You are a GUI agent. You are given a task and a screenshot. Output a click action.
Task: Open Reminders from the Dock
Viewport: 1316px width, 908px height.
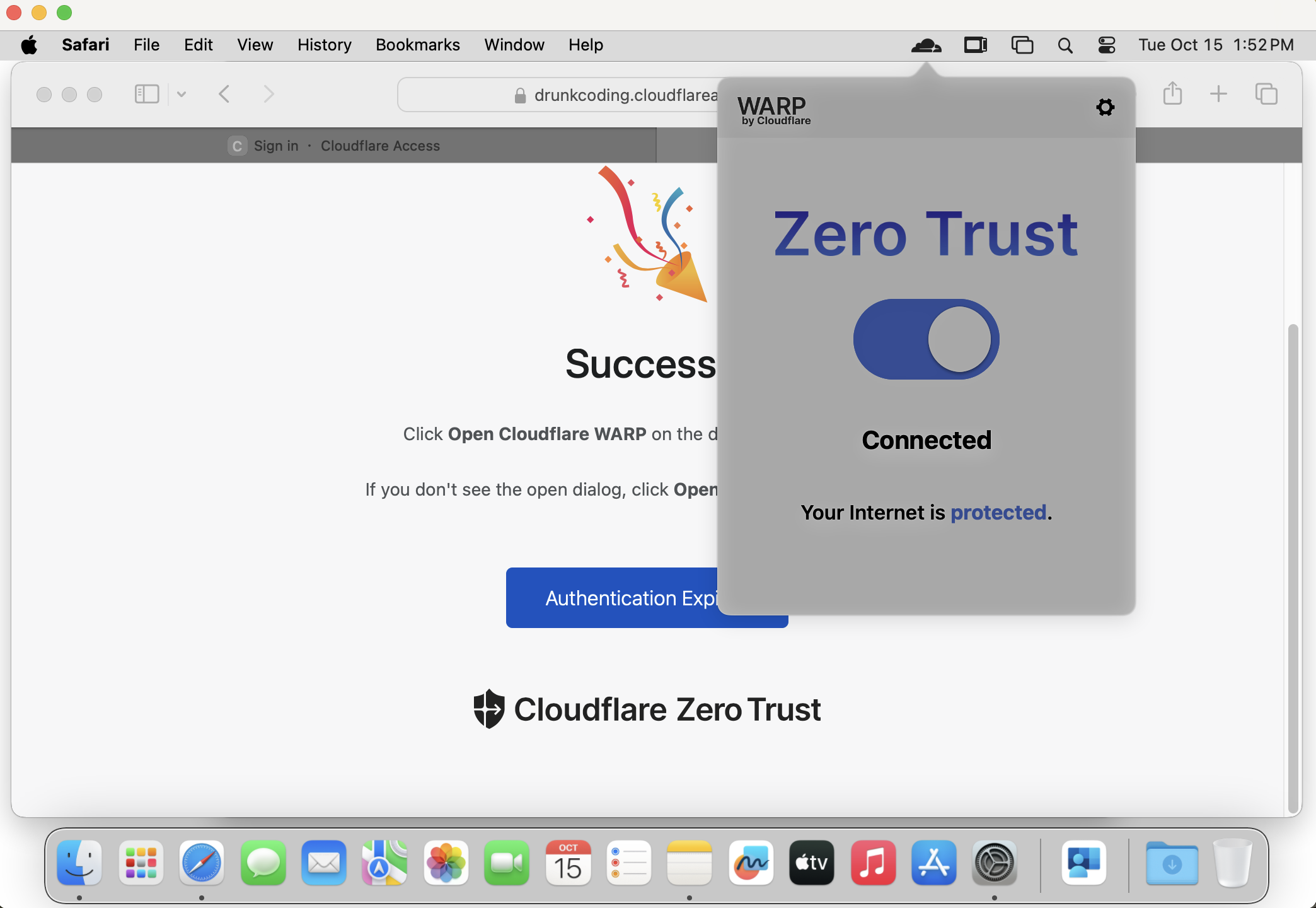(x=628, y=863)
